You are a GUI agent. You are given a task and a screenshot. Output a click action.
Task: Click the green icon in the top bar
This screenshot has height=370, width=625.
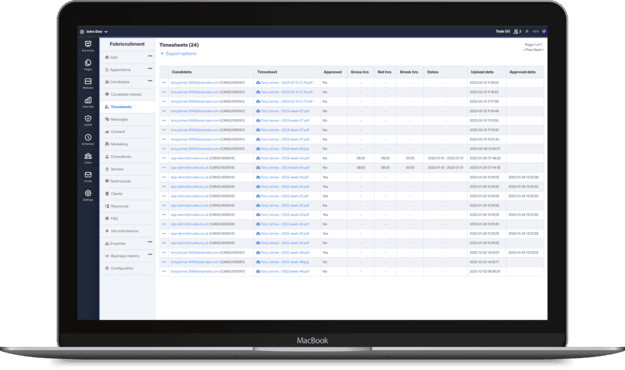(527, 31)
